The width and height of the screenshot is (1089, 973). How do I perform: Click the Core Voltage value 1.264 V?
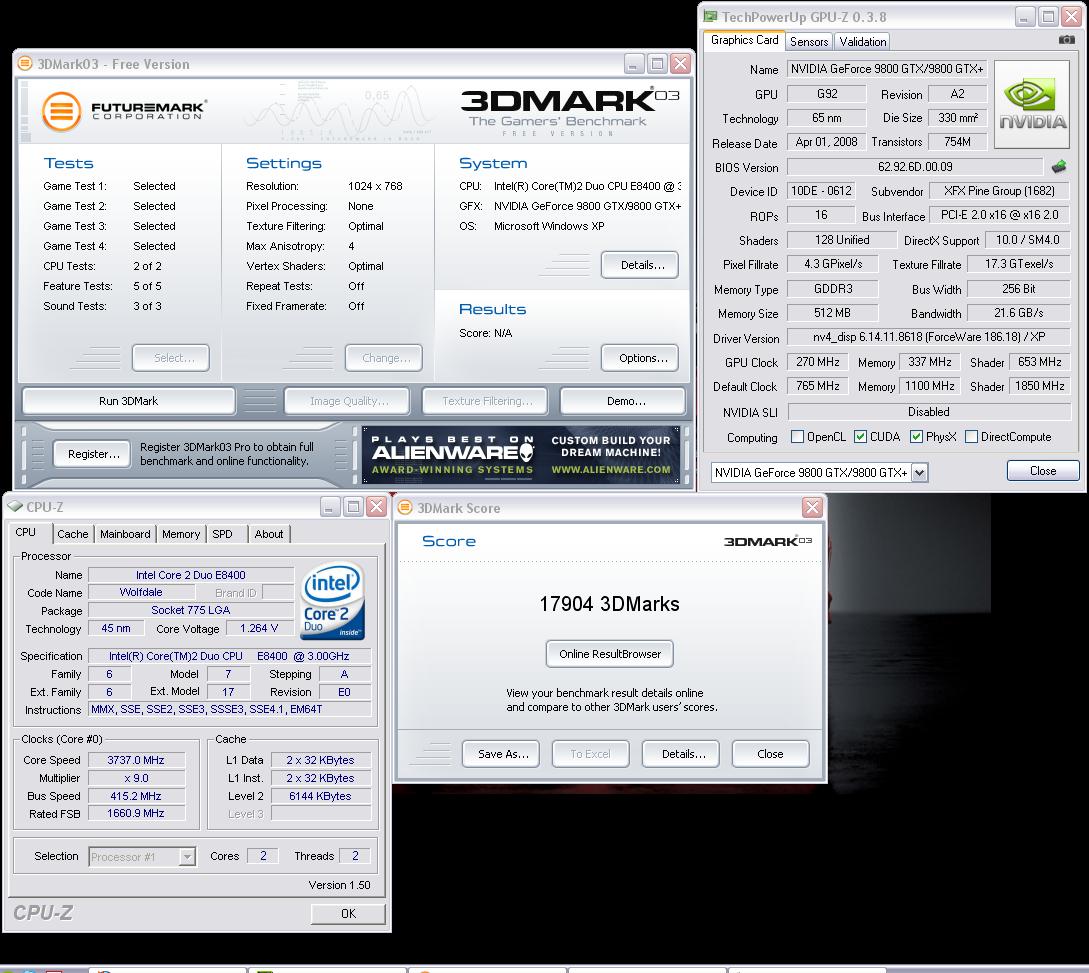pyautogui.click(x=259, y=628)
